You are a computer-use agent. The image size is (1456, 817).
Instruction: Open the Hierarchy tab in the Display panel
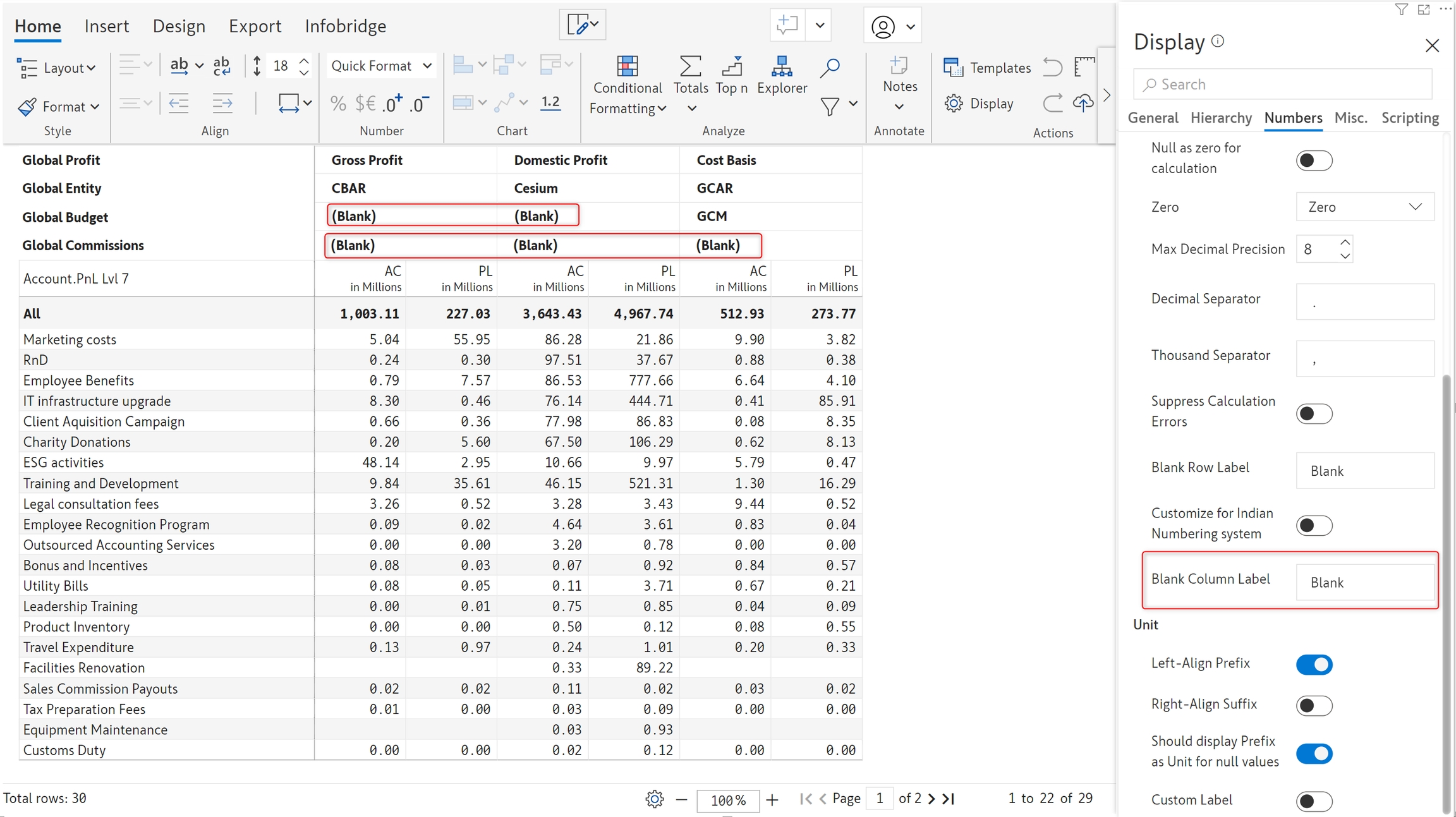(x=1220, y=118)
